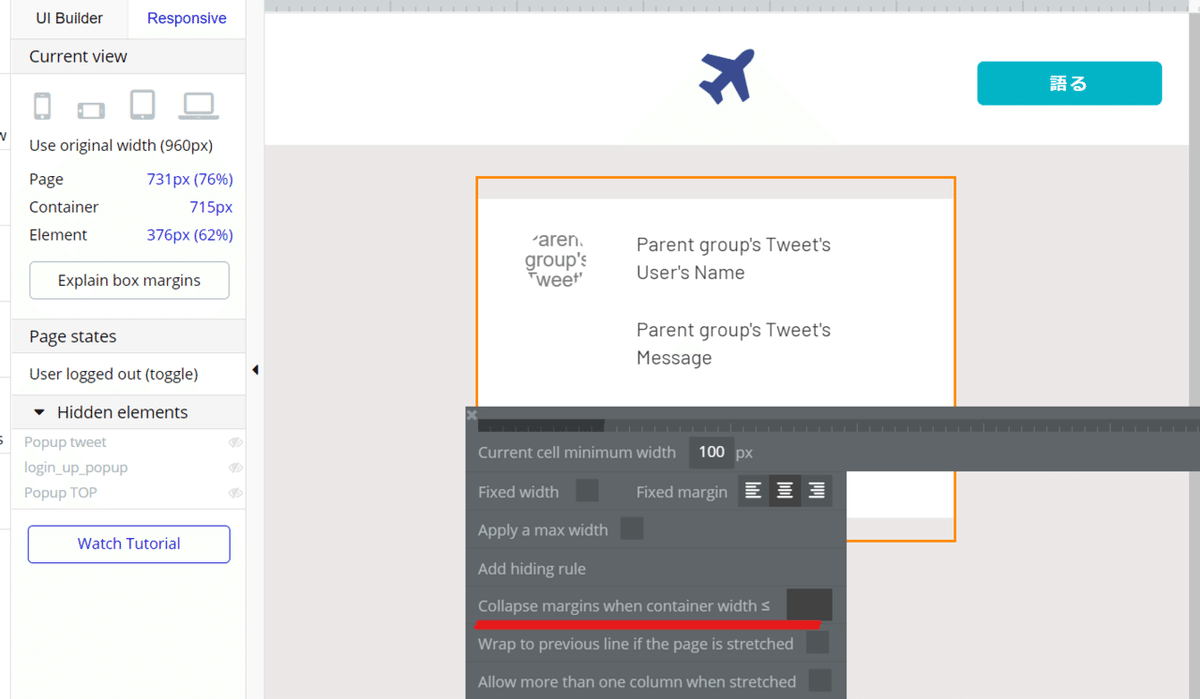The image size is (1200, 699).
Task: Open the UI Builder tab
Action: click(x=70, y=18)
